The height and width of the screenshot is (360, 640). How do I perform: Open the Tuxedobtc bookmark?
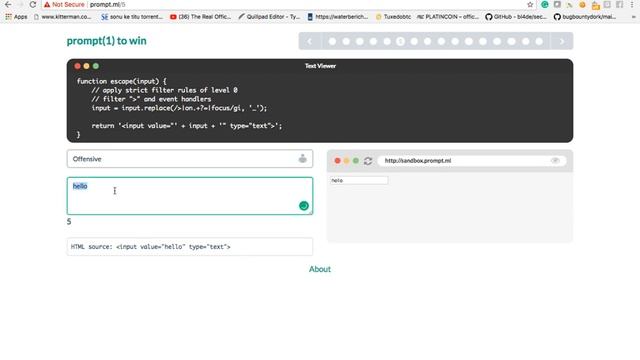click(x=393, y=17)
